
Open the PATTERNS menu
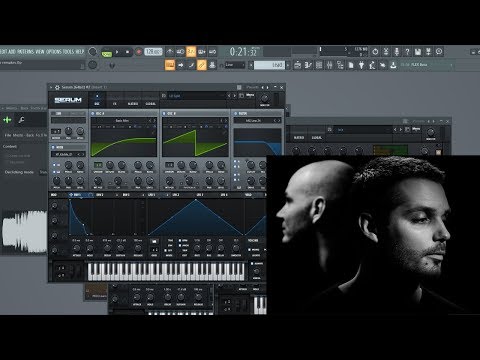tap(26, 52)
